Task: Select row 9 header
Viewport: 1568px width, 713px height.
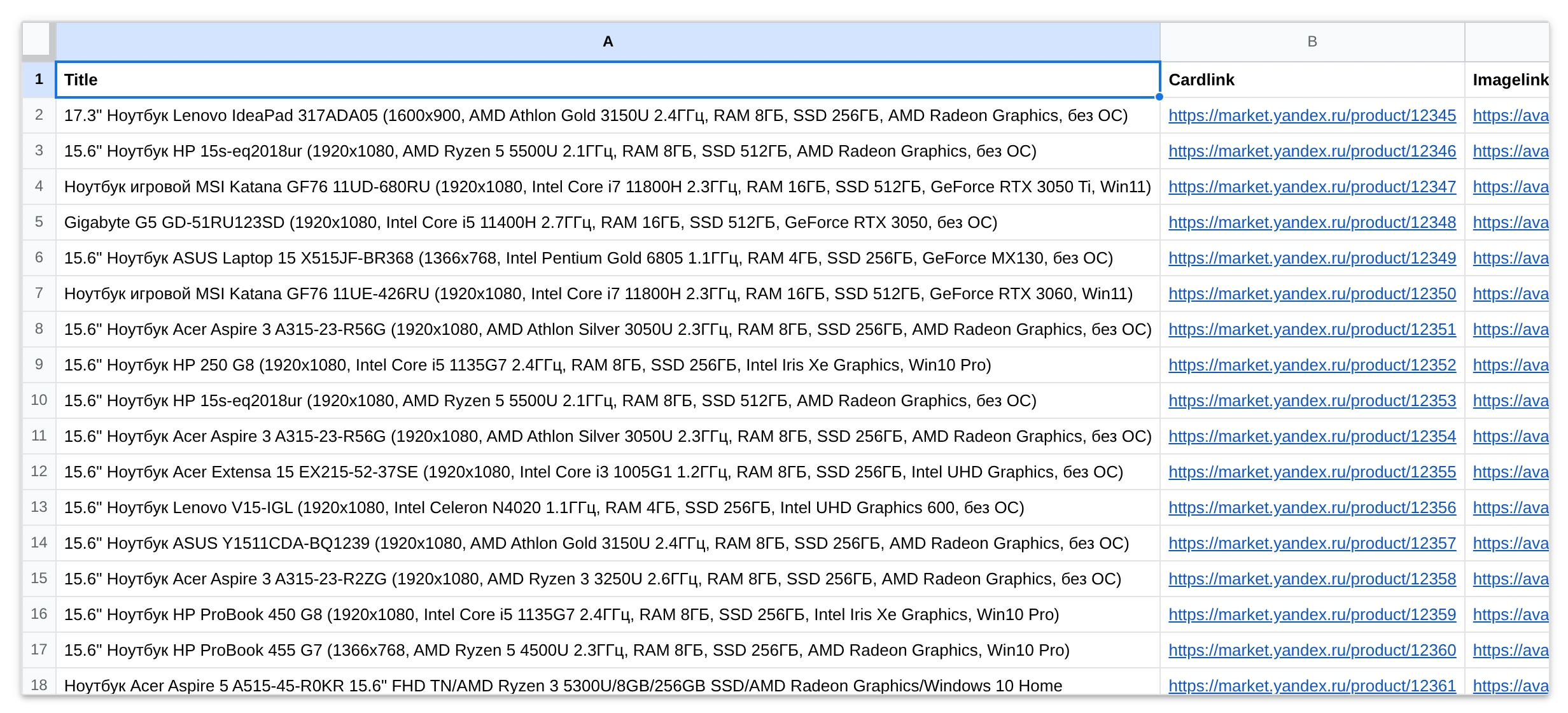Action: coord(39,365)
